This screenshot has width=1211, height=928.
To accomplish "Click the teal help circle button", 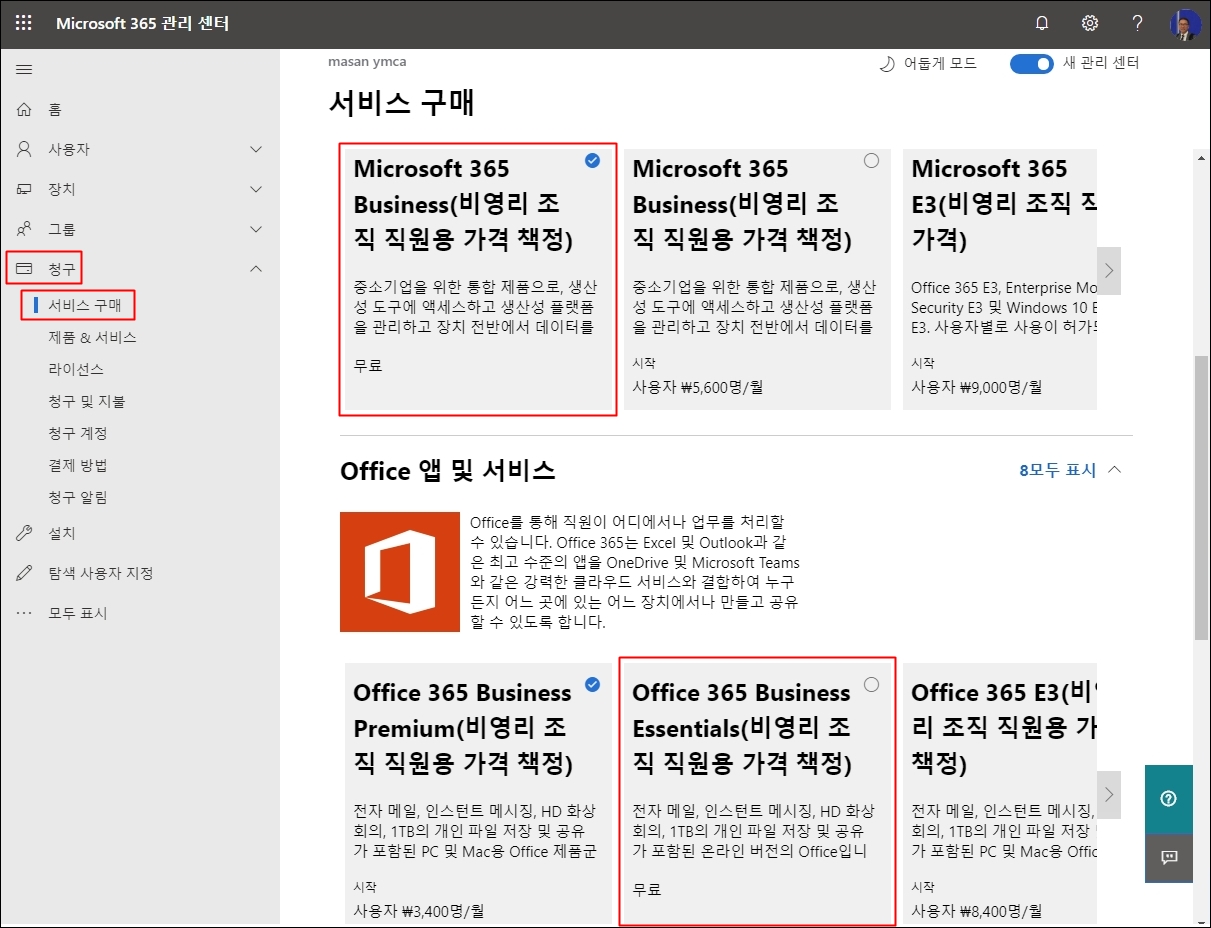I will click(x=1169, y=799).
